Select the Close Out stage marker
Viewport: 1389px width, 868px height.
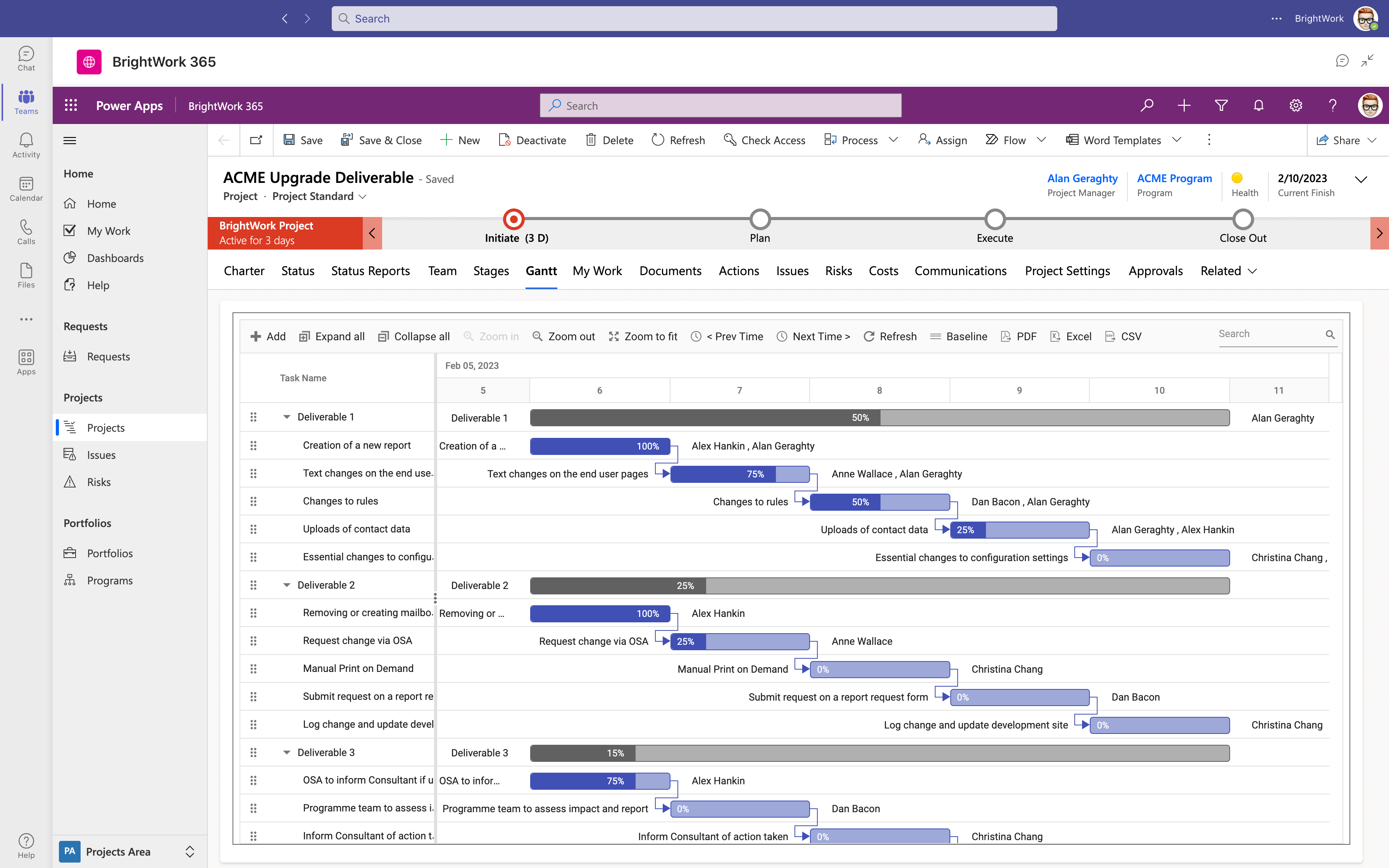pyautogui.click(x=1243, y=219)
